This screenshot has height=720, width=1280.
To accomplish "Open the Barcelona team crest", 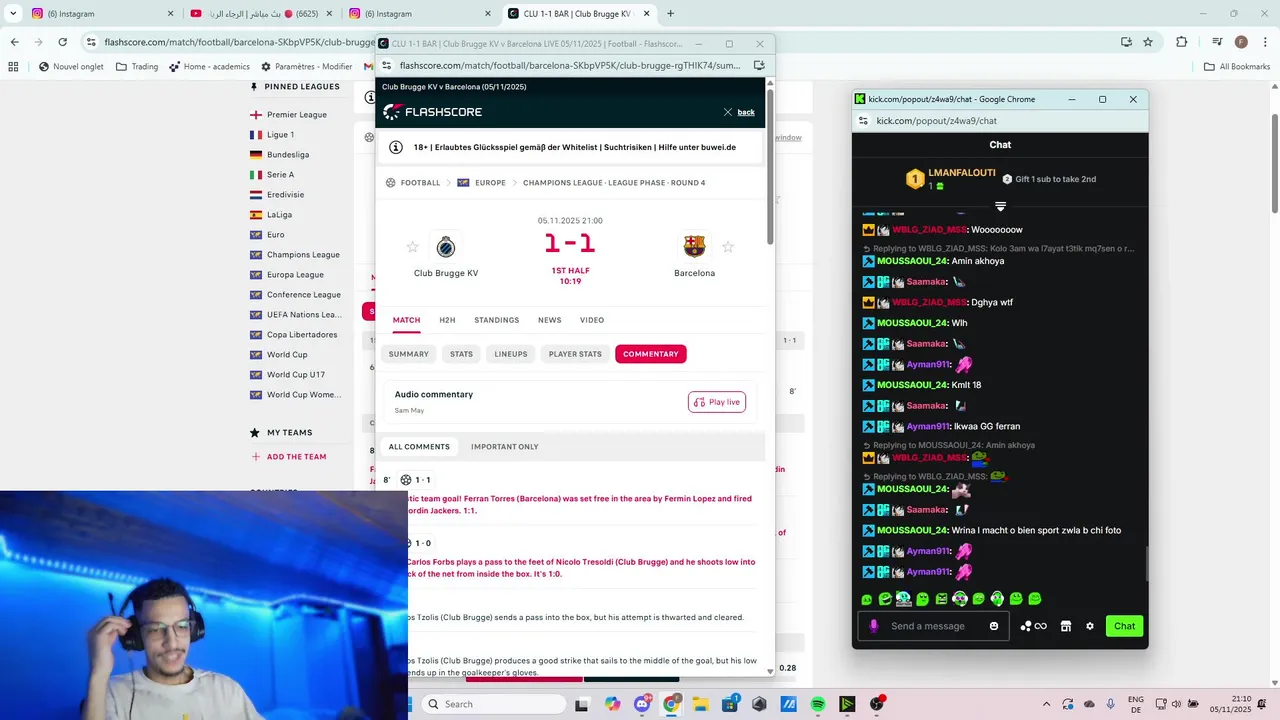I will [694, 246].
